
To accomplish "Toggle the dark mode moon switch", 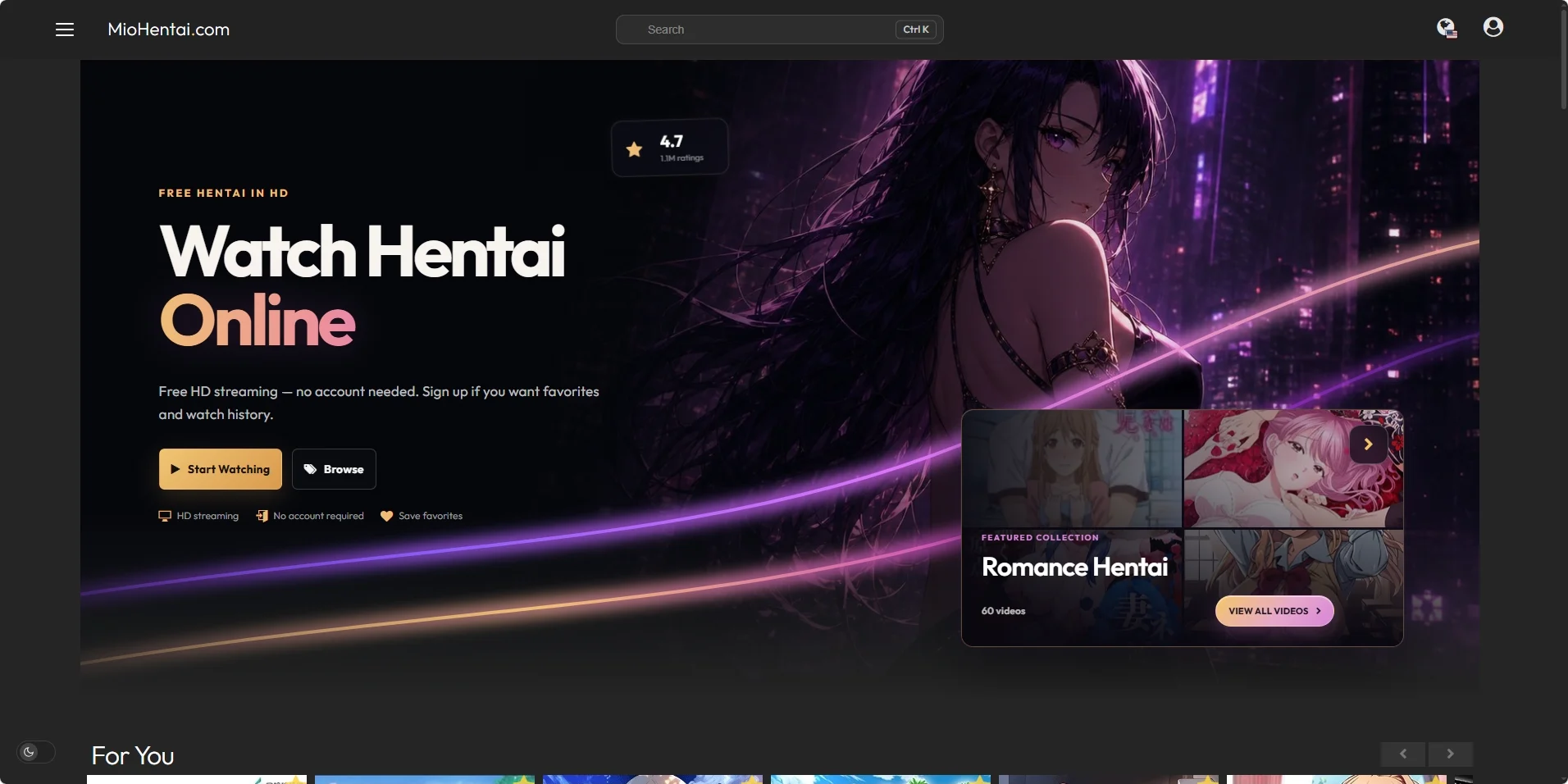I will 36,752.
